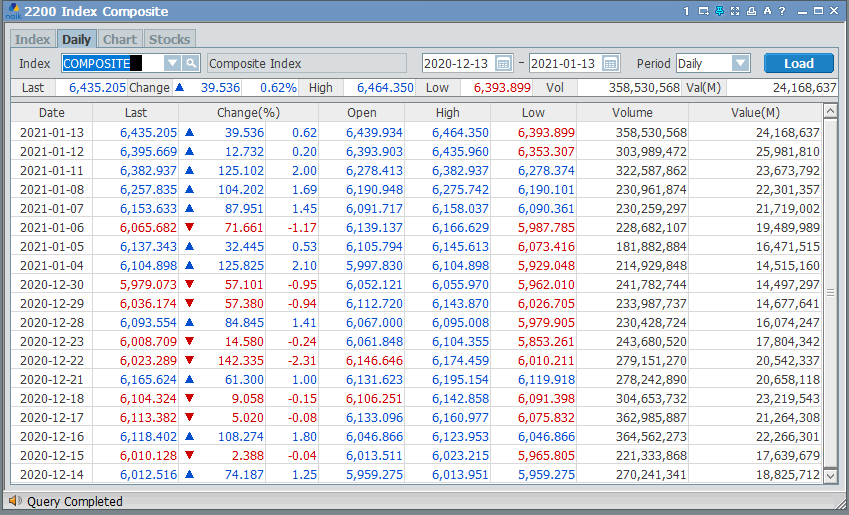The image size is (849, 515).
Task: Click the new window icon in title bar
Action: tap(704, 11)
